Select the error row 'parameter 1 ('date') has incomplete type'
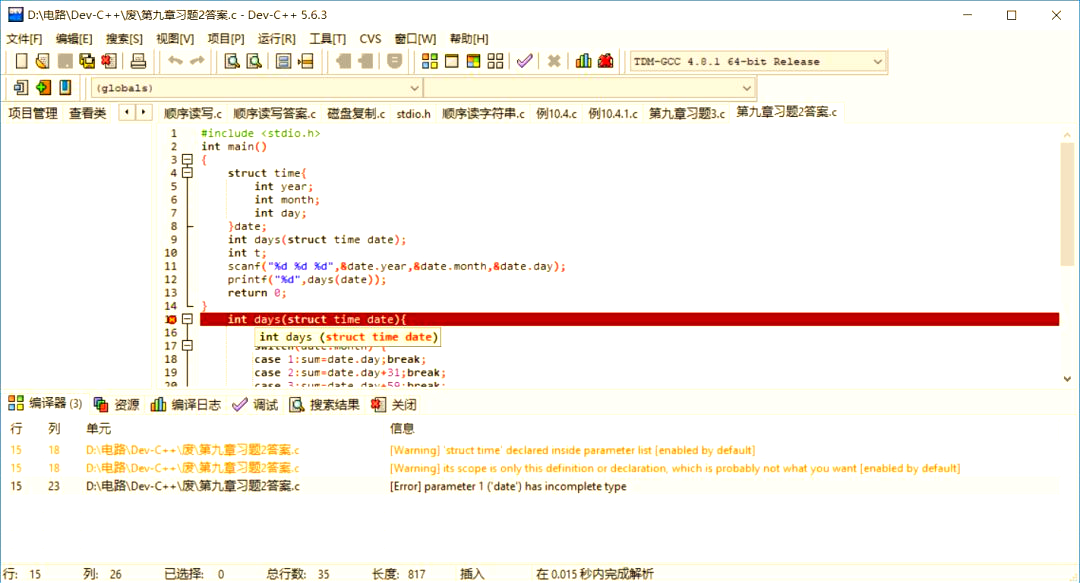The image size is (1080, 583). pyautogui.click(x=530, y=486)
